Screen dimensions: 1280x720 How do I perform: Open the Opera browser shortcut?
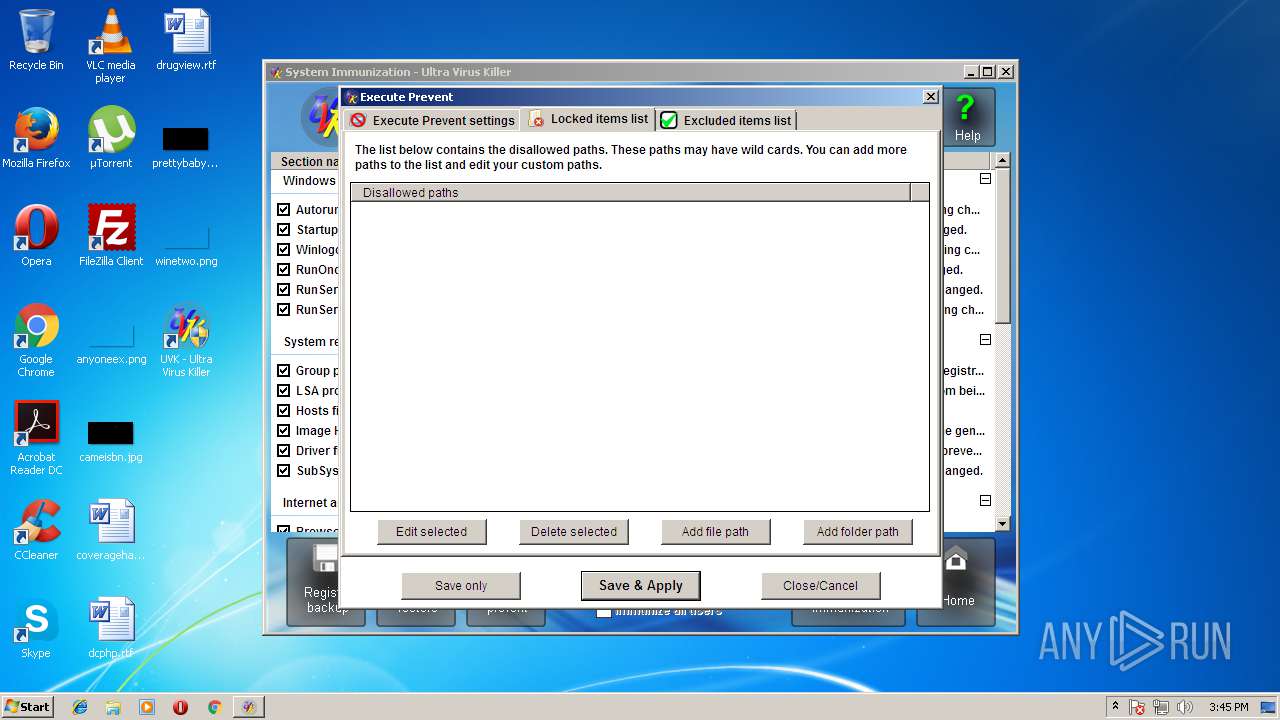36,236
